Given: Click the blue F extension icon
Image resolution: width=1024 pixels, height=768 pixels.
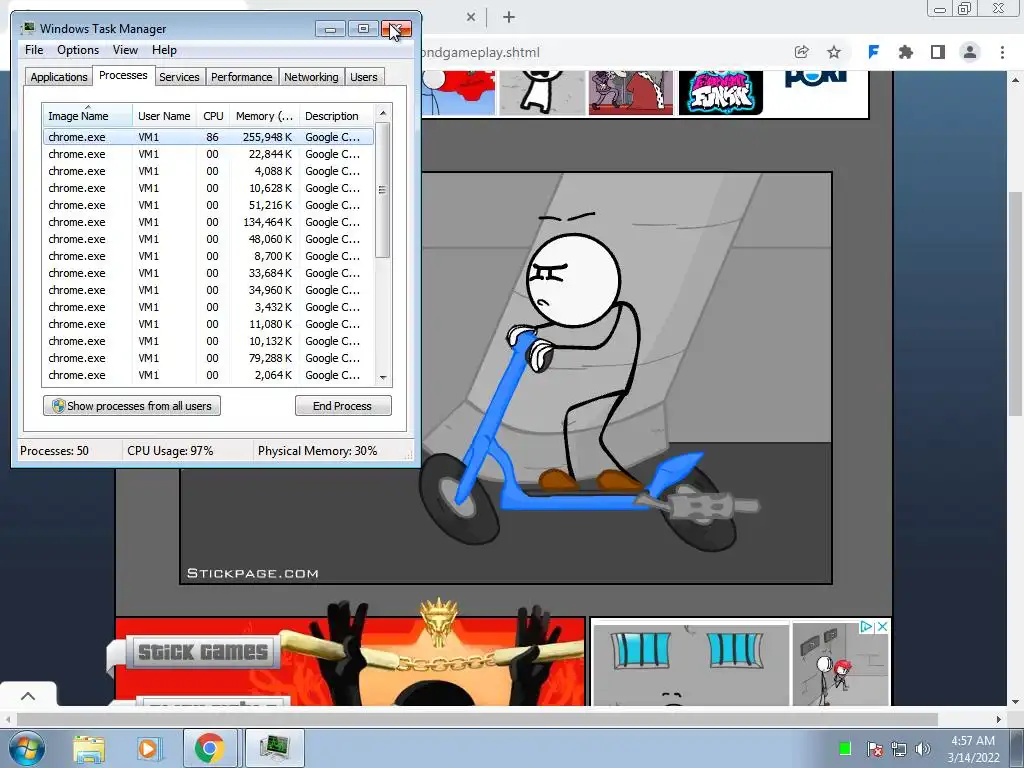Looking at the screenshot, I should pos(873,52).
